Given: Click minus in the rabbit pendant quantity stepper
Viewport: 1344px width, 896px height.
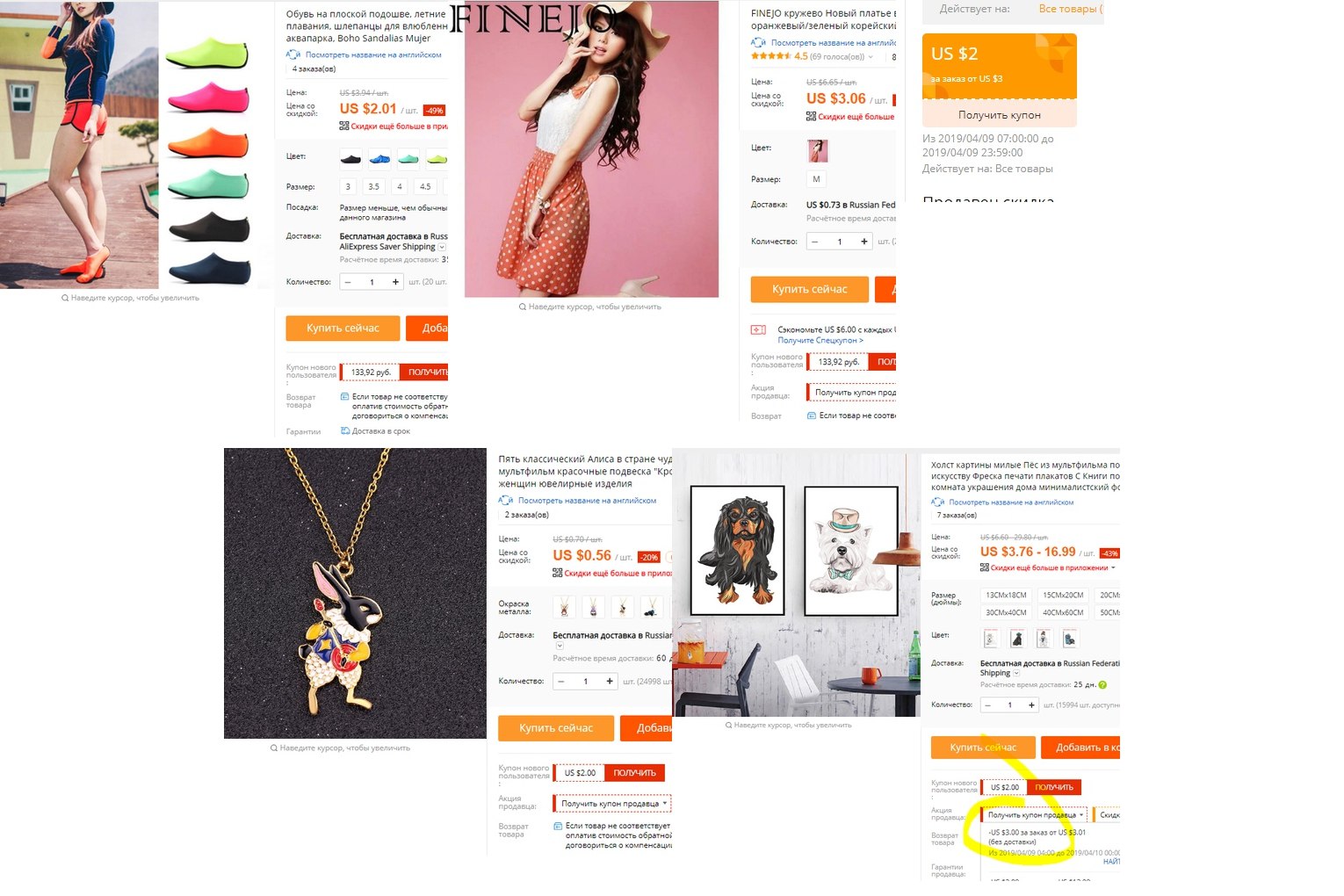Looking at the screenshot, I should (561, 682).
